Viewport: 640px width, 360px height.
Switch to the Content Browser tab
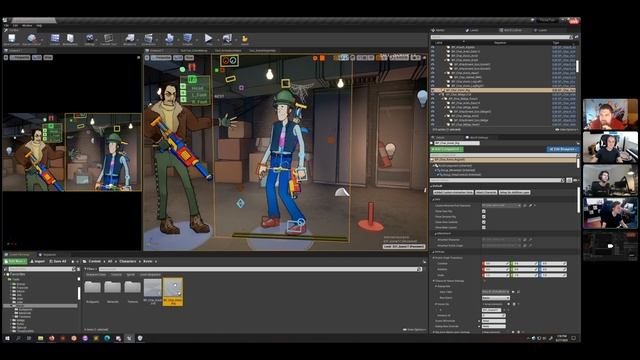(17, 255)
